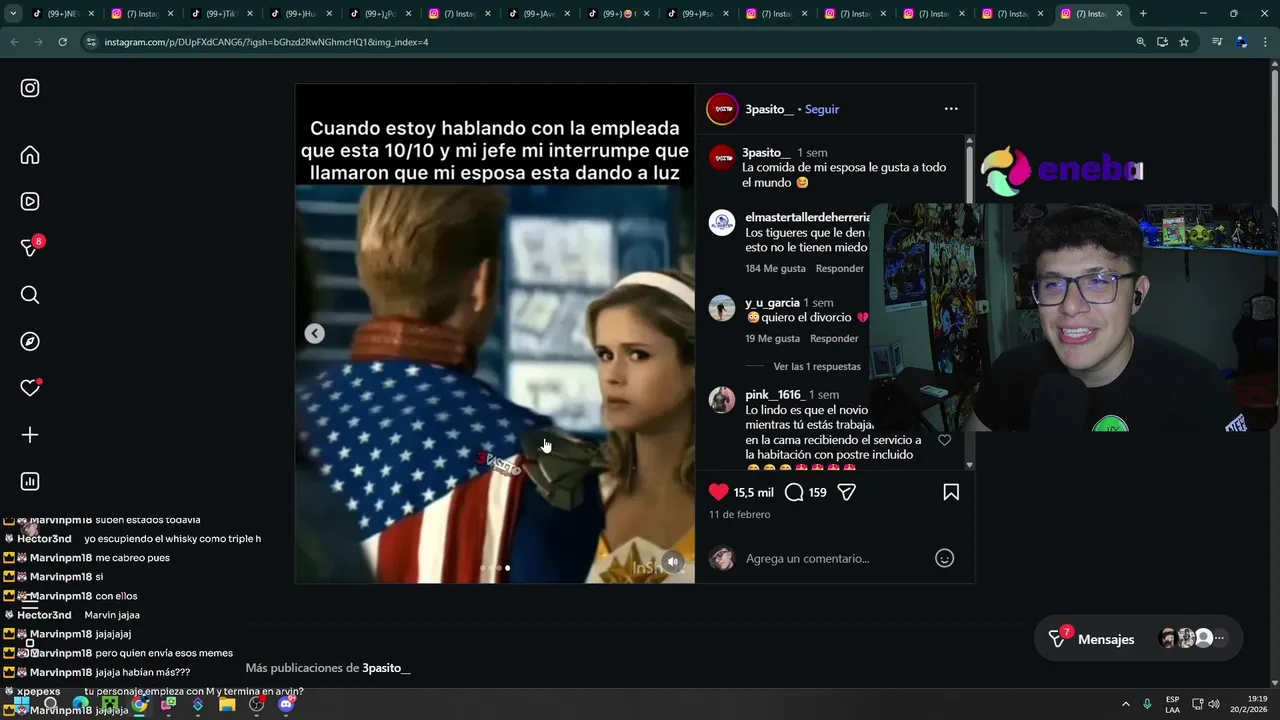The width and height of the screenshot is (1280, 720).
Task: Bookmark this page with star icon
Action: click(1184, 42)
